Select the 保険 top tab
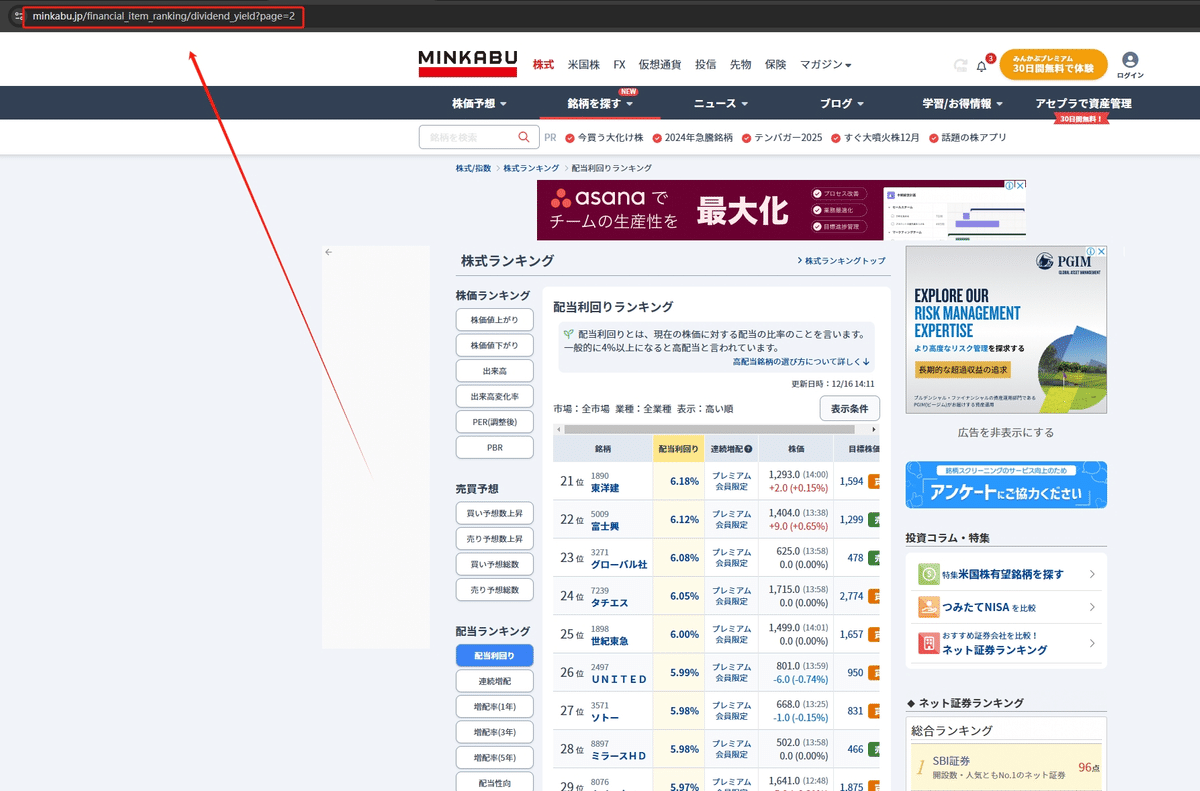 [x=775, y=64]
